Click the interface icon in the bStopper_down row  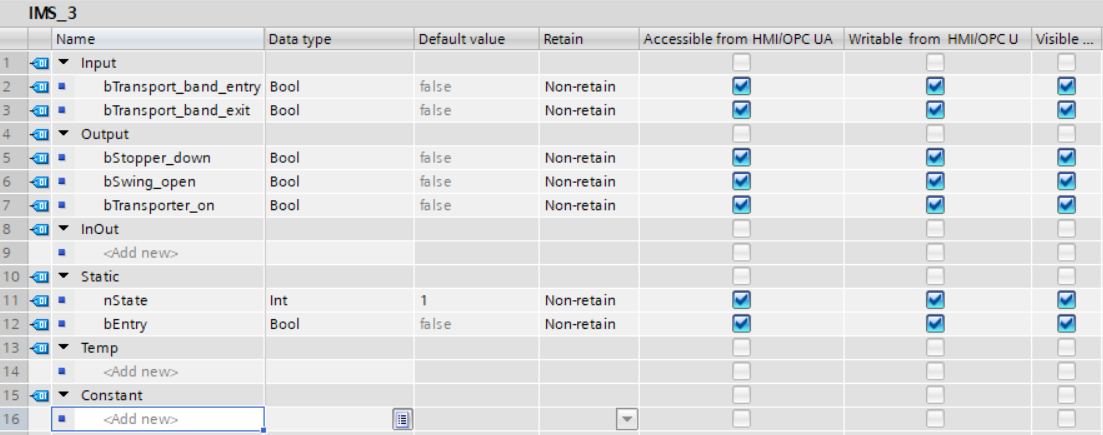coord(39,158)
